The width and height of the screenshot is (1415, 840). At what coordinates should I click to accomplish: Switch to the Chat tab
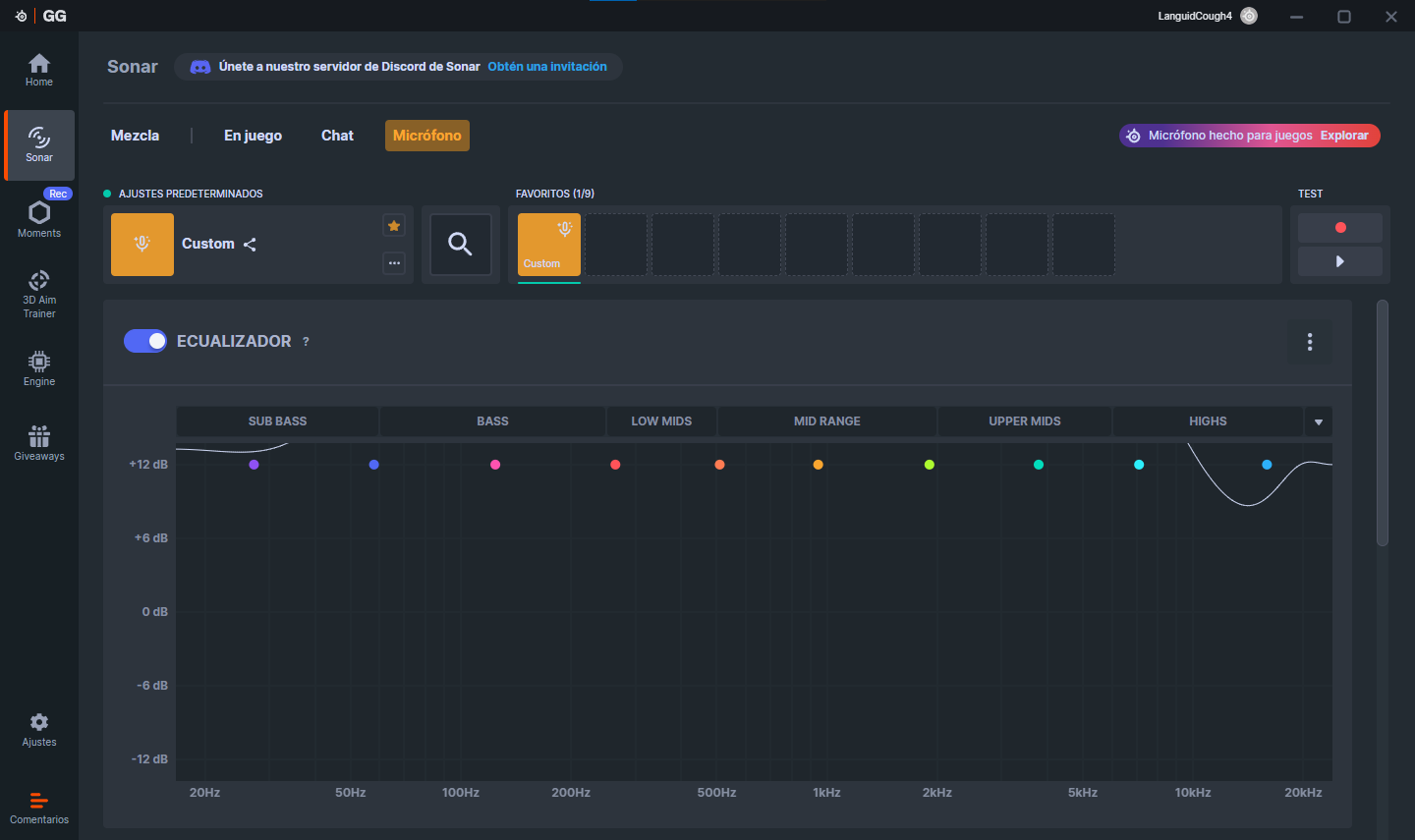pos(337,136)
